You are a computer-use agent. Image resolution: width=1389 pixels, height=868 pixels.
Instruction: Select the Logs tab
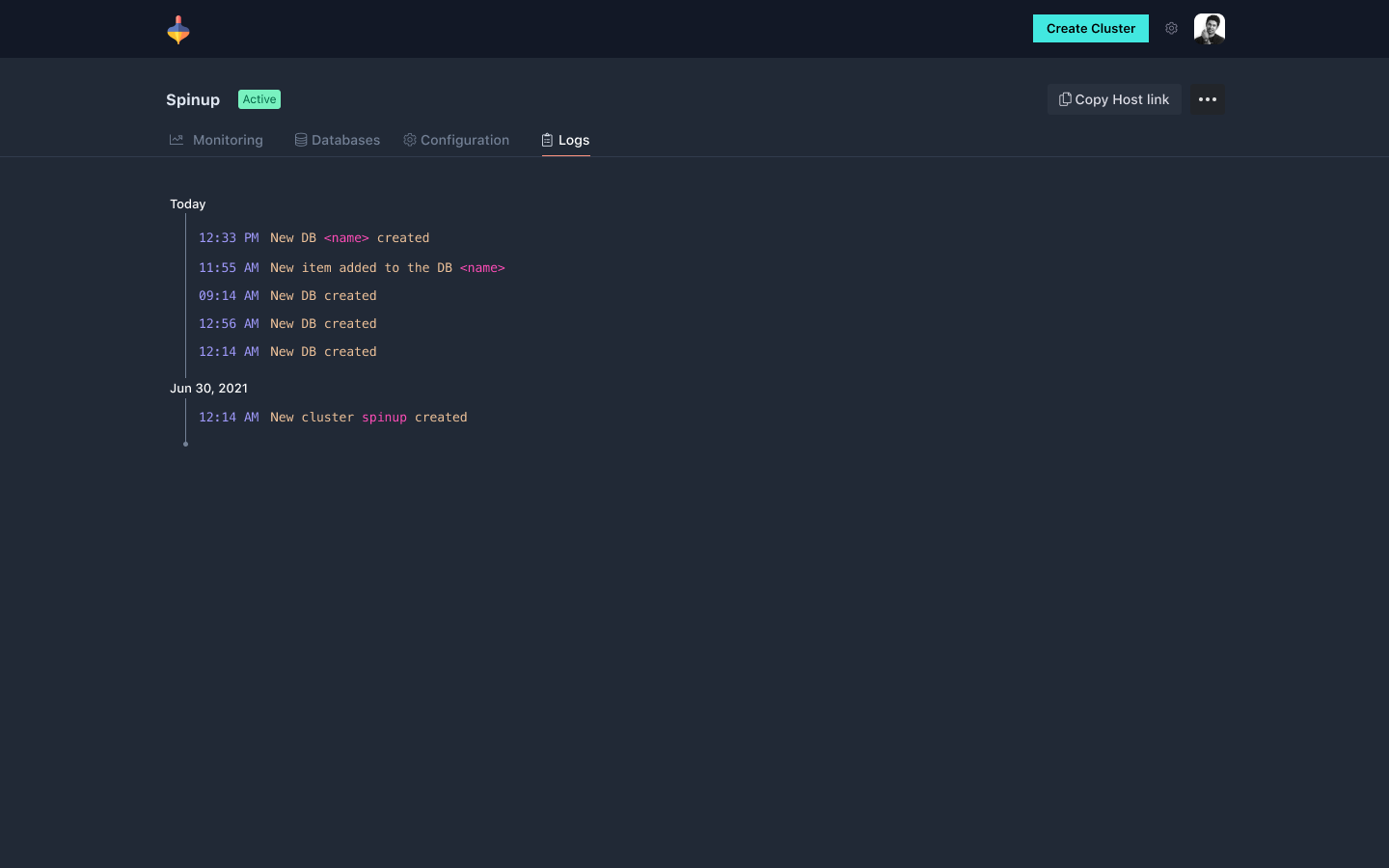pos(573,140)
